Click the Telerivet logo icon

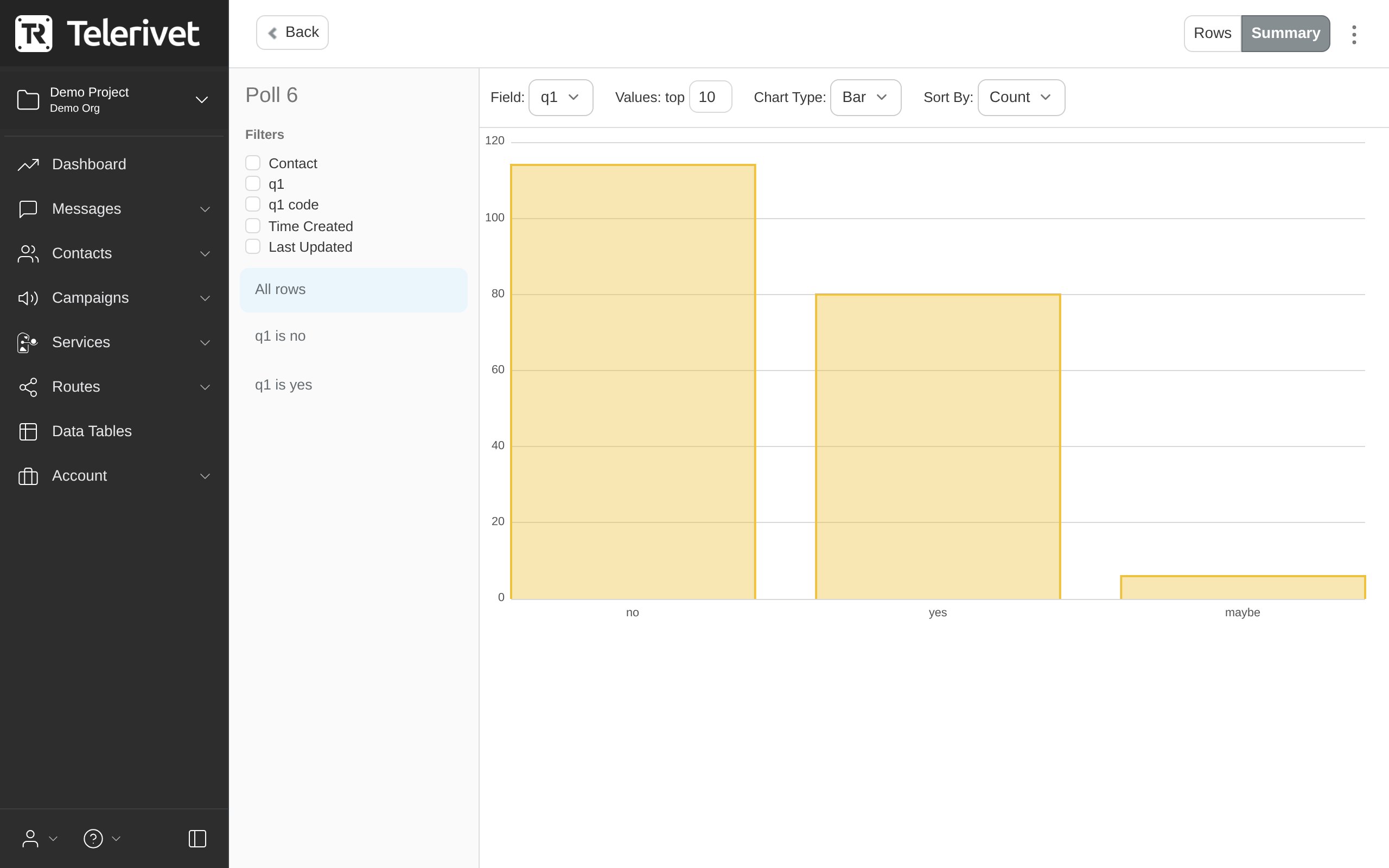(x=33, y=33)
